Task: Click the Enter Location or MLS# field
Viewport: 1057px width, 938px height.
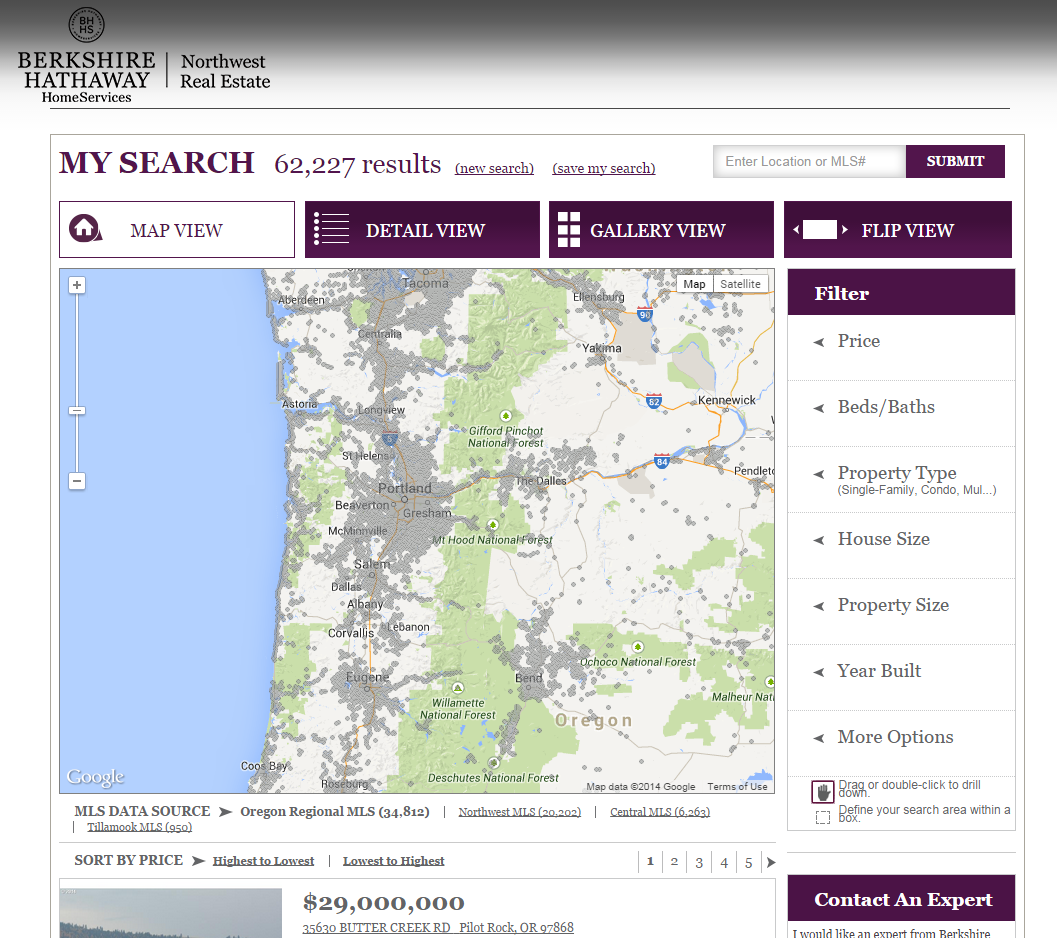Action: (810, 161)
